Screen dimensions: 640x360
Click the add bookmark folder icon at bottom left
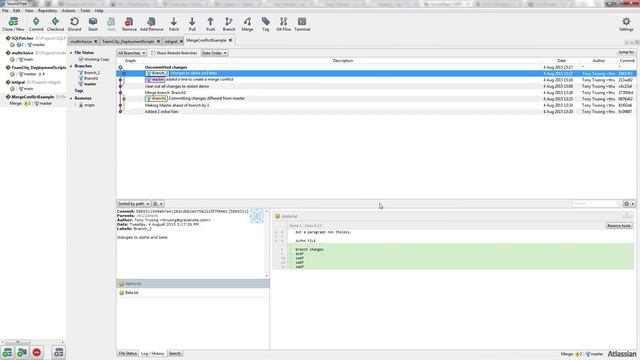coord(22,352)
